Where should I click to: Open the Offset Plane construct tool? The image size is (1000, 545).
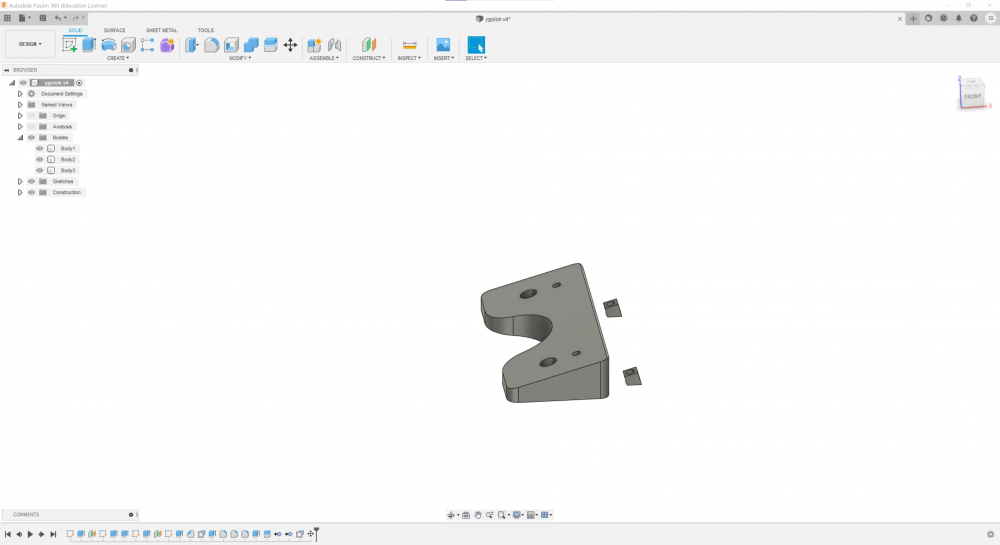pyautogui.click(x=369, y=45)
